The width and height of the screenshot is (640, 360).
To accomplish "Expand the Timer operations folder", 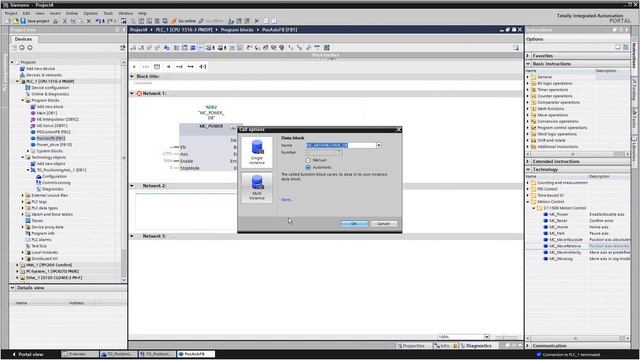I will point(528,90).
